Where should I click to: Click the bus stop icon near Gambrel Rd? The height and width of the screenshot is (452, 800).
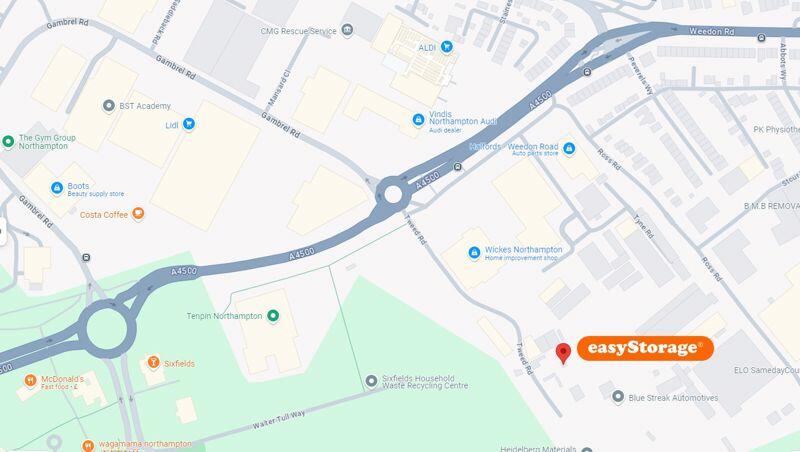pyautogui.click(x=86, y=258)
